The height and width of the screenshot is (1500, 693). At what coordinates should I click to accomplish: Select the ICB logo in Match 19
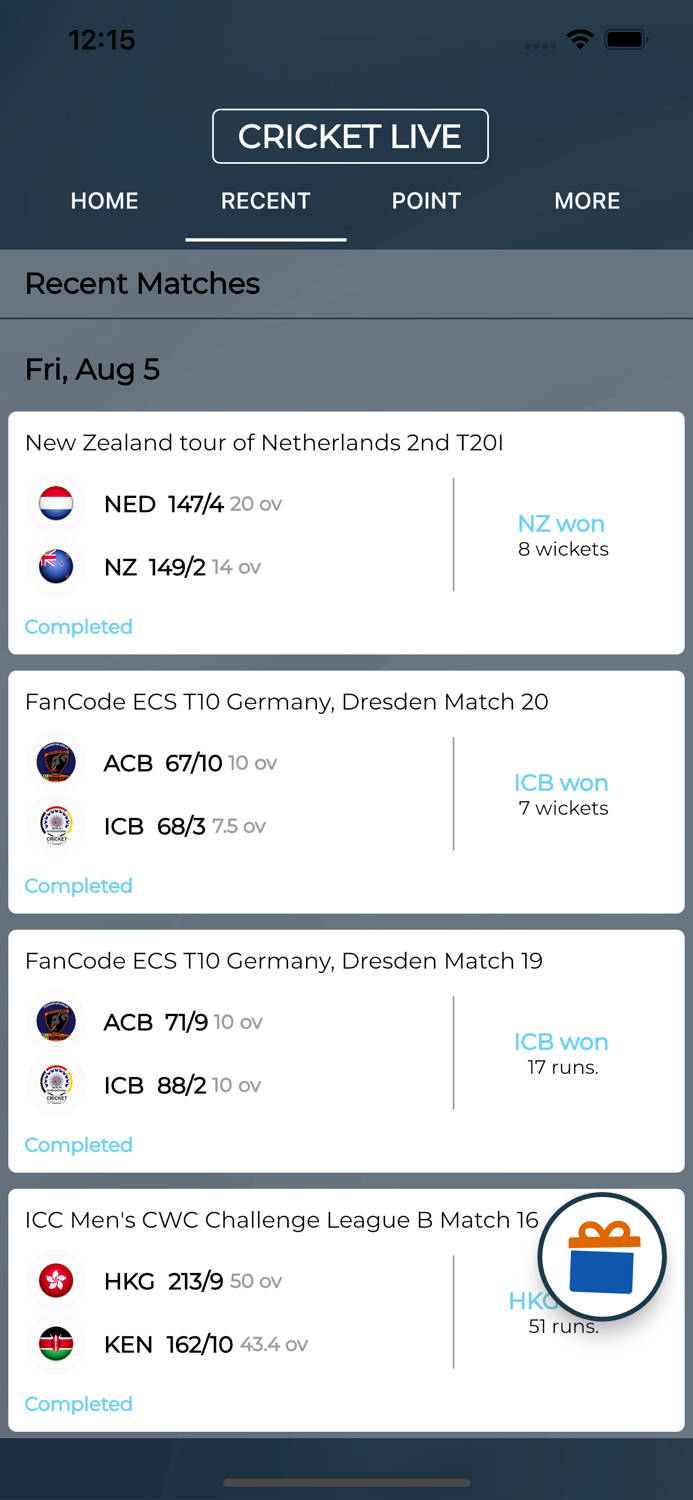click(56, 1085)
